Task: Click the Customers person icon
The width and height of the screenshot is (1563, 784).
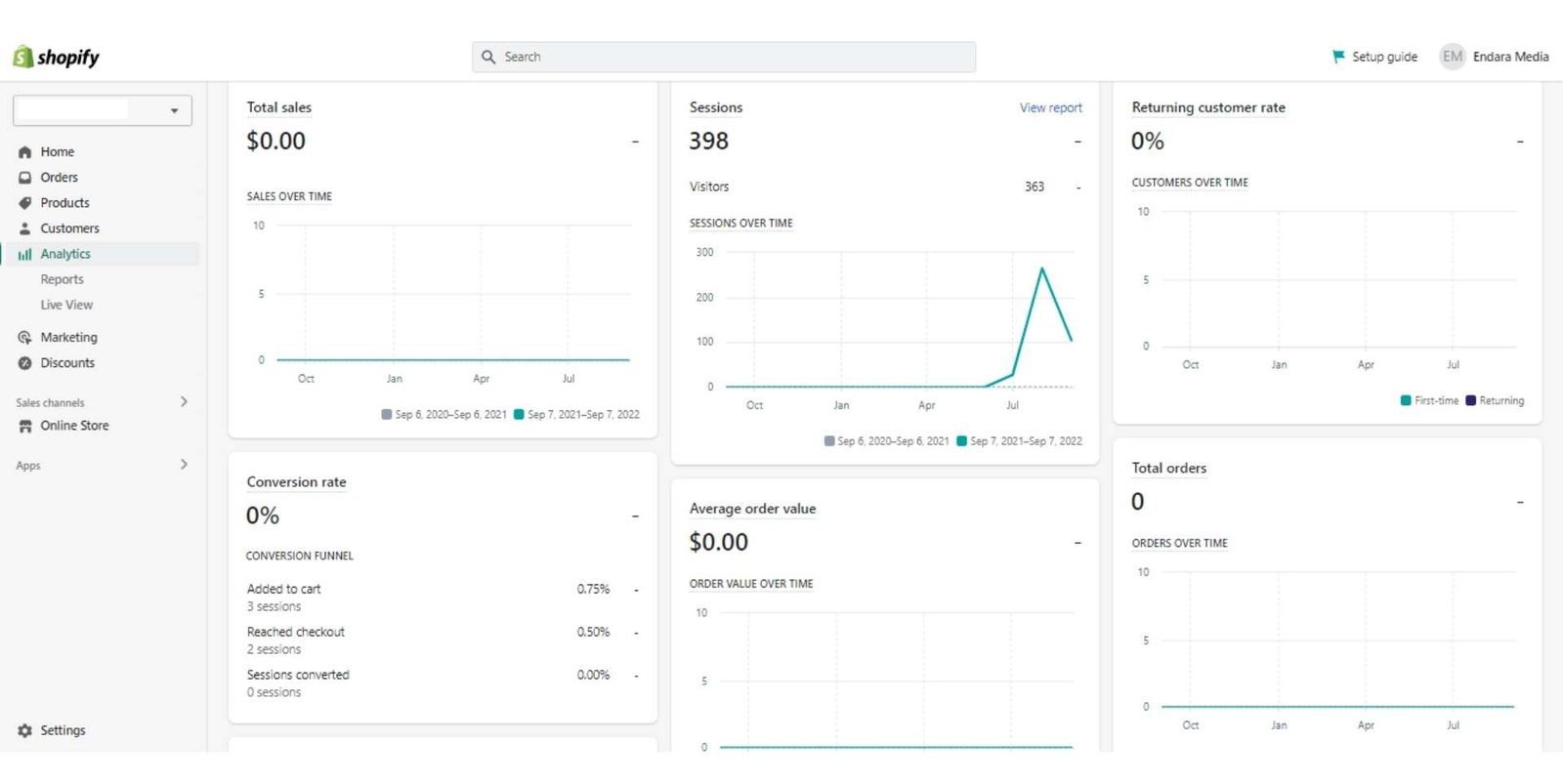Action: pos(25,228)
